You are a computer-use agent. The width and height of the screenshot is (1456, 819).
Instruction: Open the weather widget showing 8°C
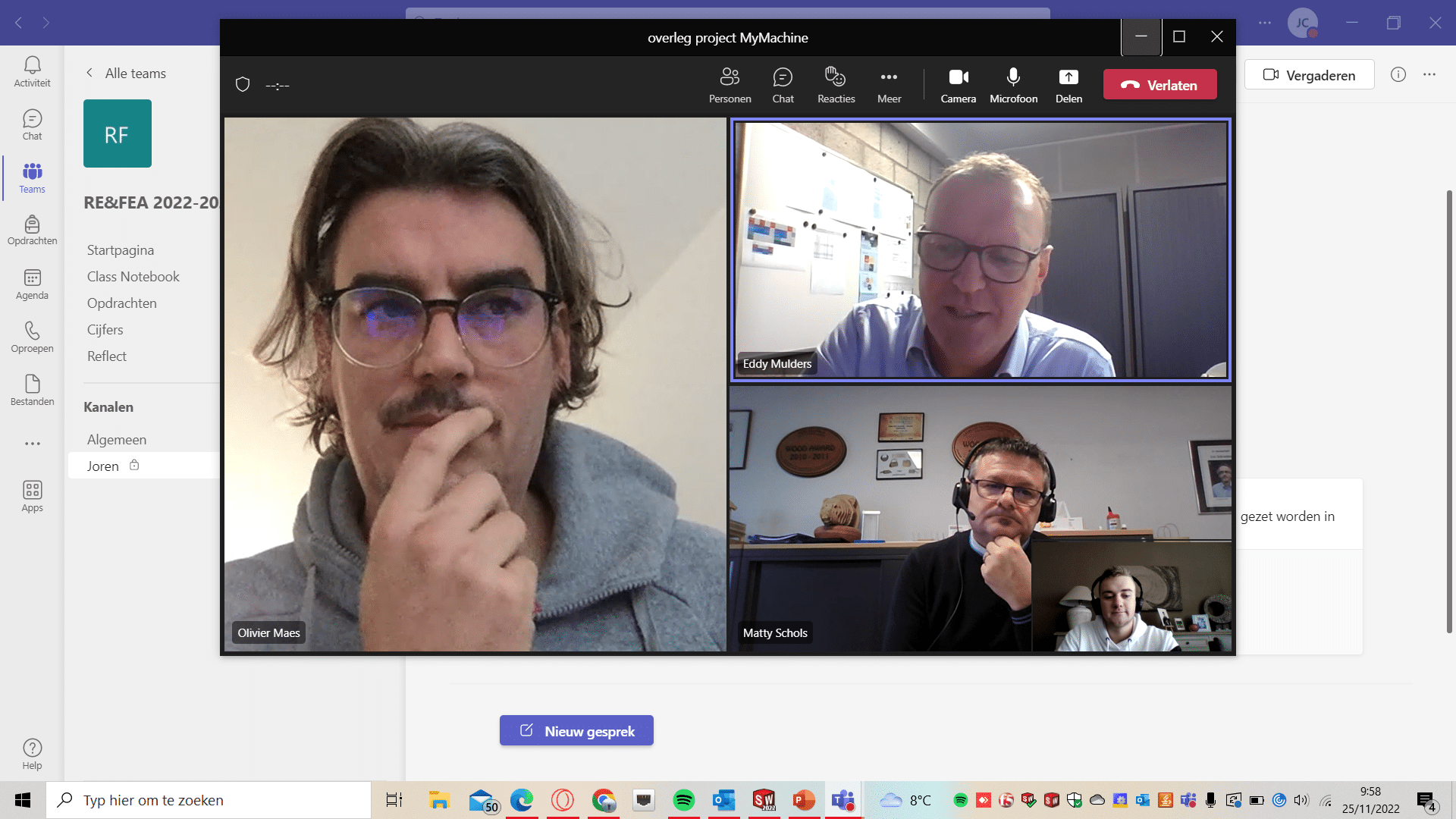(905, 800)
